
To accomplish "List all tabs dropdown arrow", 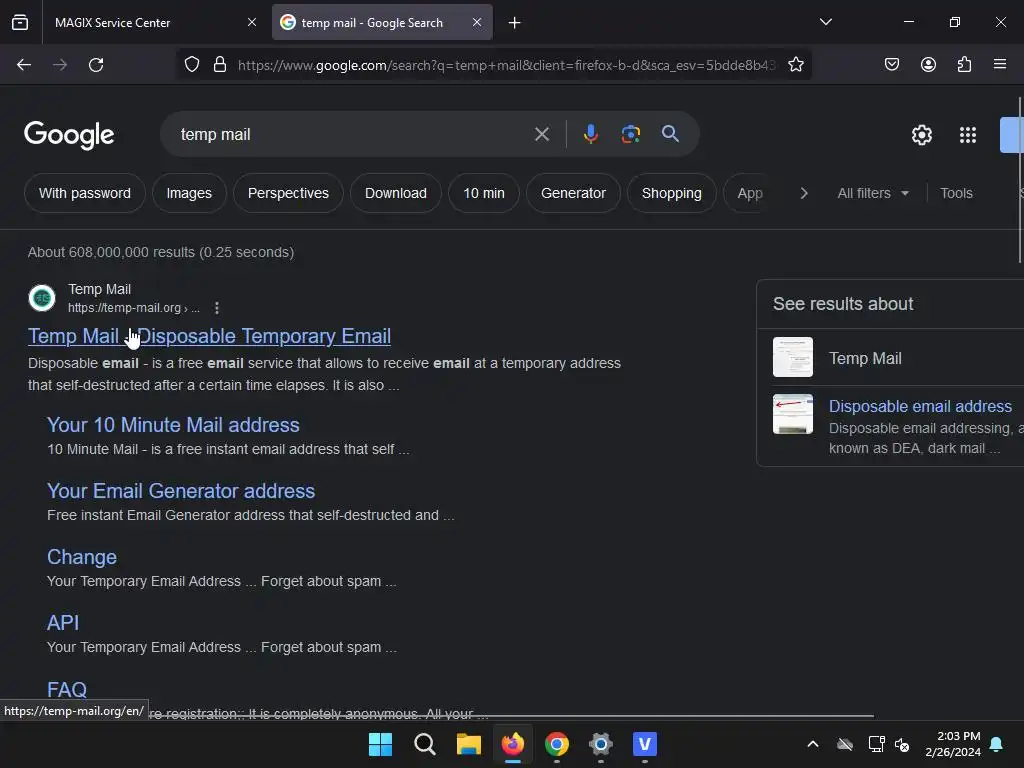I will [x=825, y=22].
